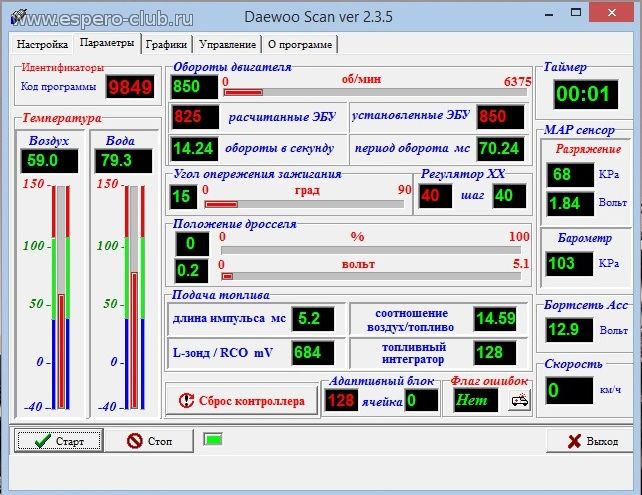Click the Воздух temperature gauge
This screenshot has width=642, height=495.
tap(61, 297)
